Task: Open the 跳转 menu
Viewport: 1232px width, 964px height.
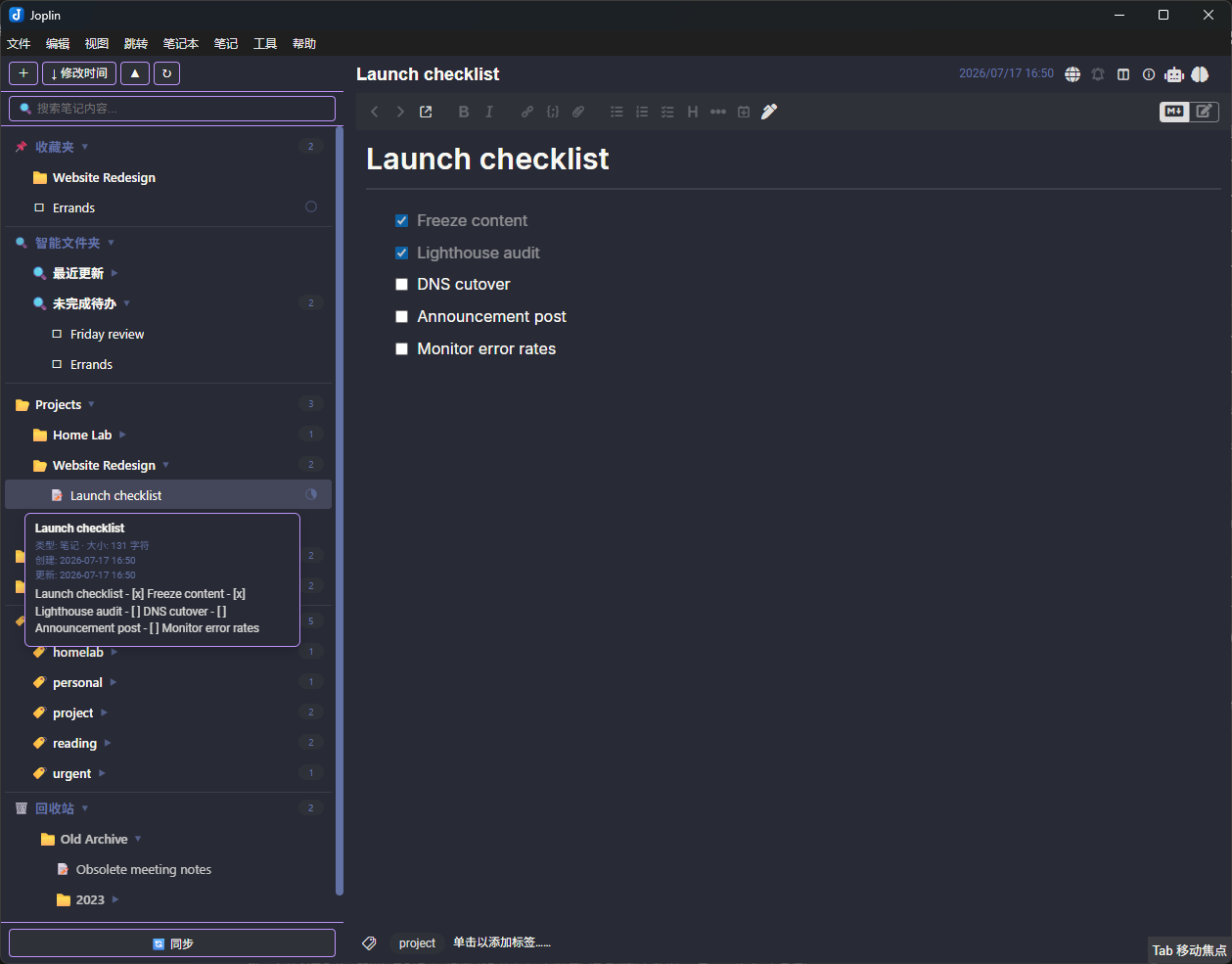Action: click(x=136, y=44)
